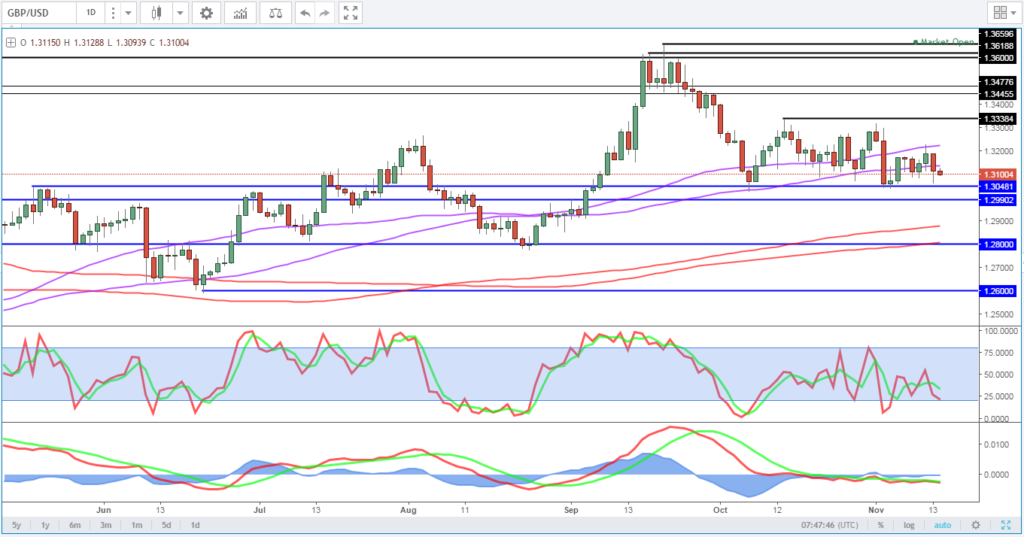Screen dimensions: 1024x537
Task: Click the 1.26000 support label
Action: tap(998, 291)
